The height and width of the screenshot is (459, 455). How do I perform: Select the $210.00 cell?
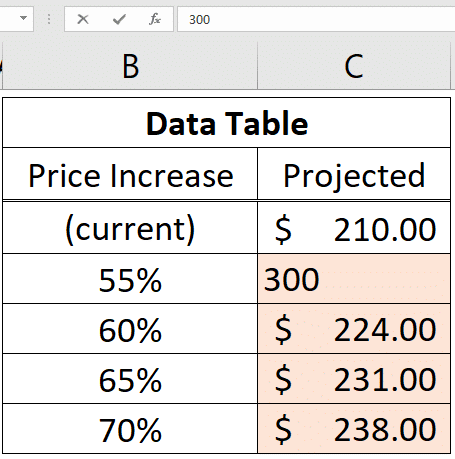point(354,228)
